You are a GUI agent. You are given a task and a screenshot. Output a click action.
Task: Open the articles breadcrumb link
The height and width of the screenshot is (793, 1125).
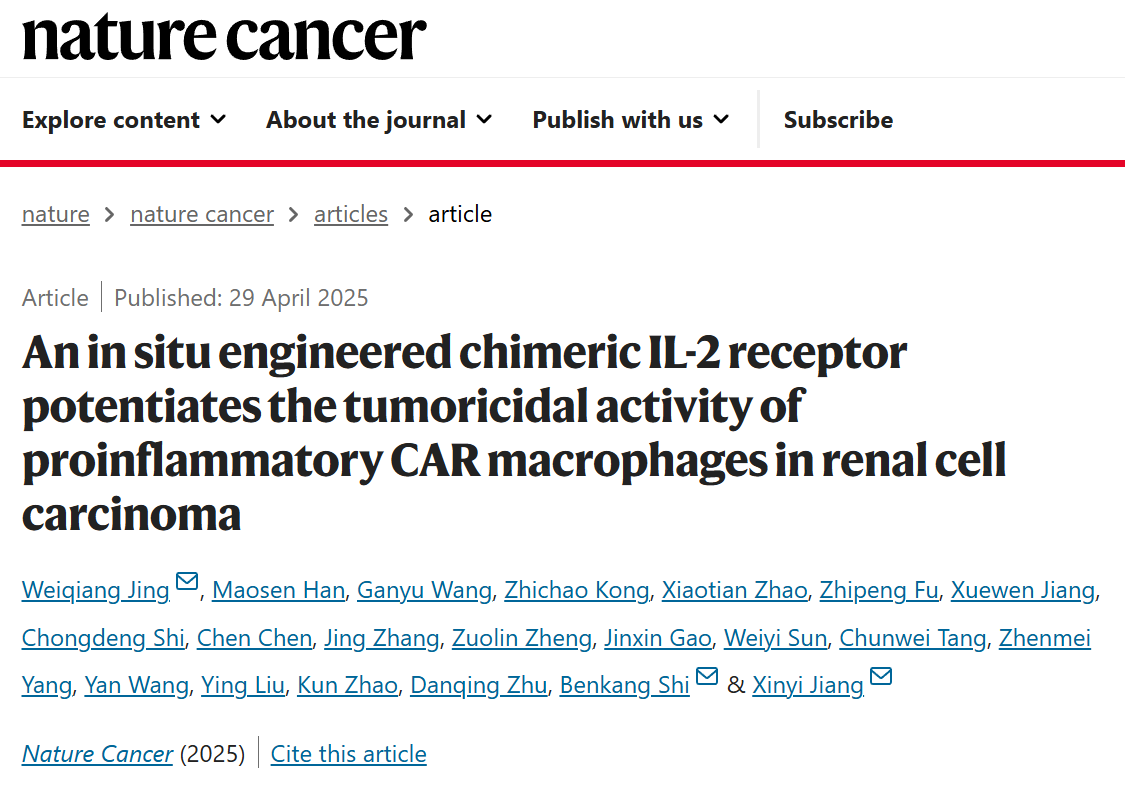(351, 214)
